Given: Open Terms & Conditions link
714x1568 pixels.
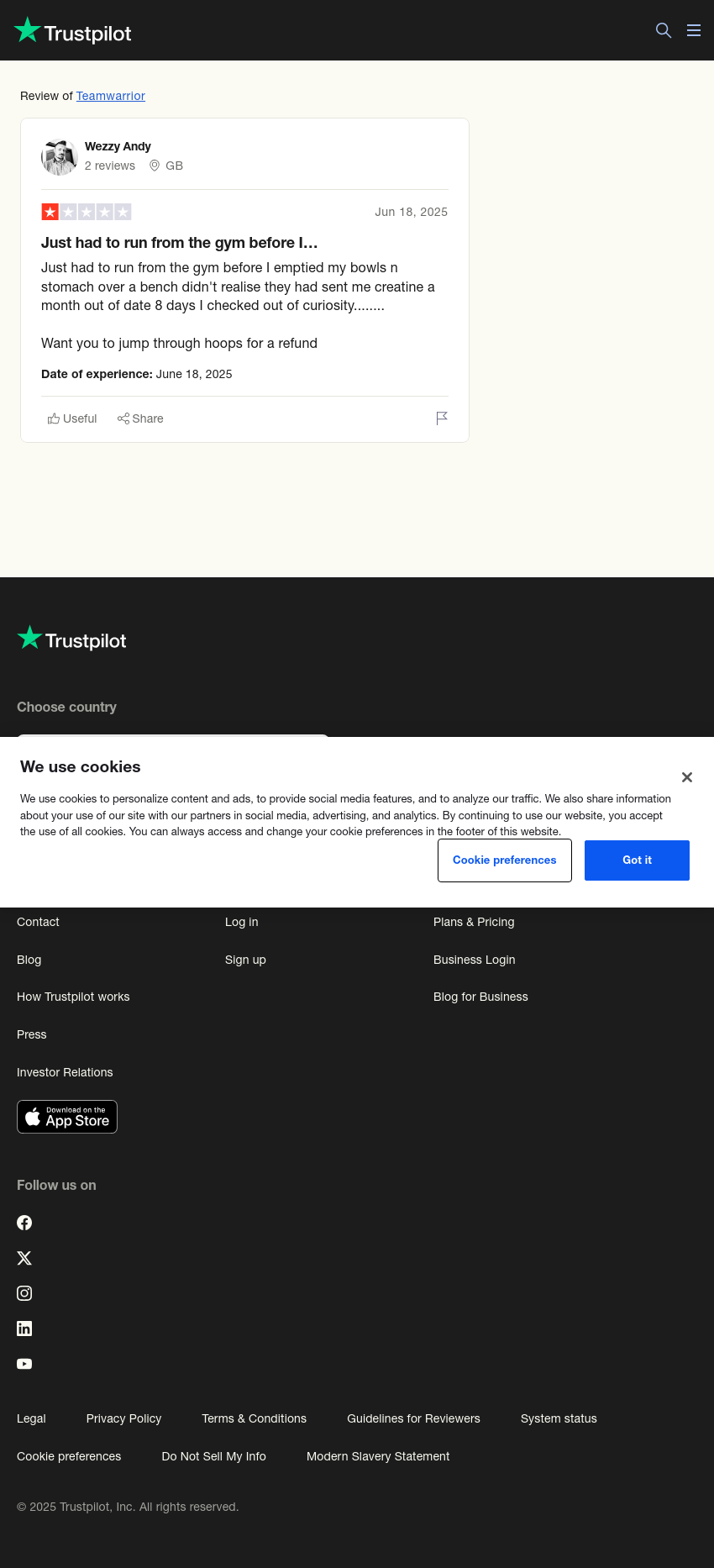Looking at the screenshot, I should 254,1418.
